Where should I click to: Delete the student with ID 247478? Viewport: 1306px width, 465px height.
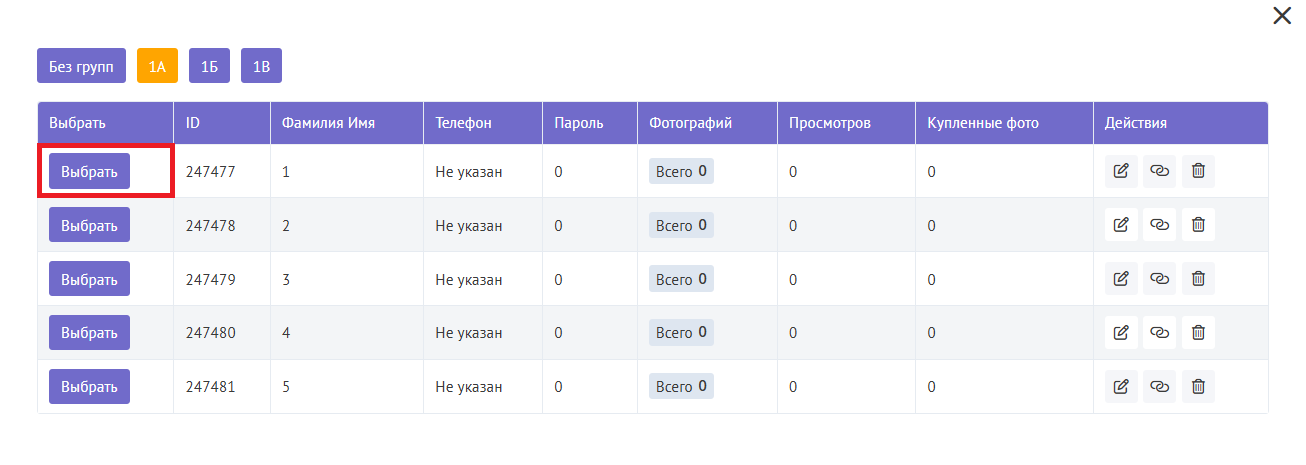pos(1198,225)
